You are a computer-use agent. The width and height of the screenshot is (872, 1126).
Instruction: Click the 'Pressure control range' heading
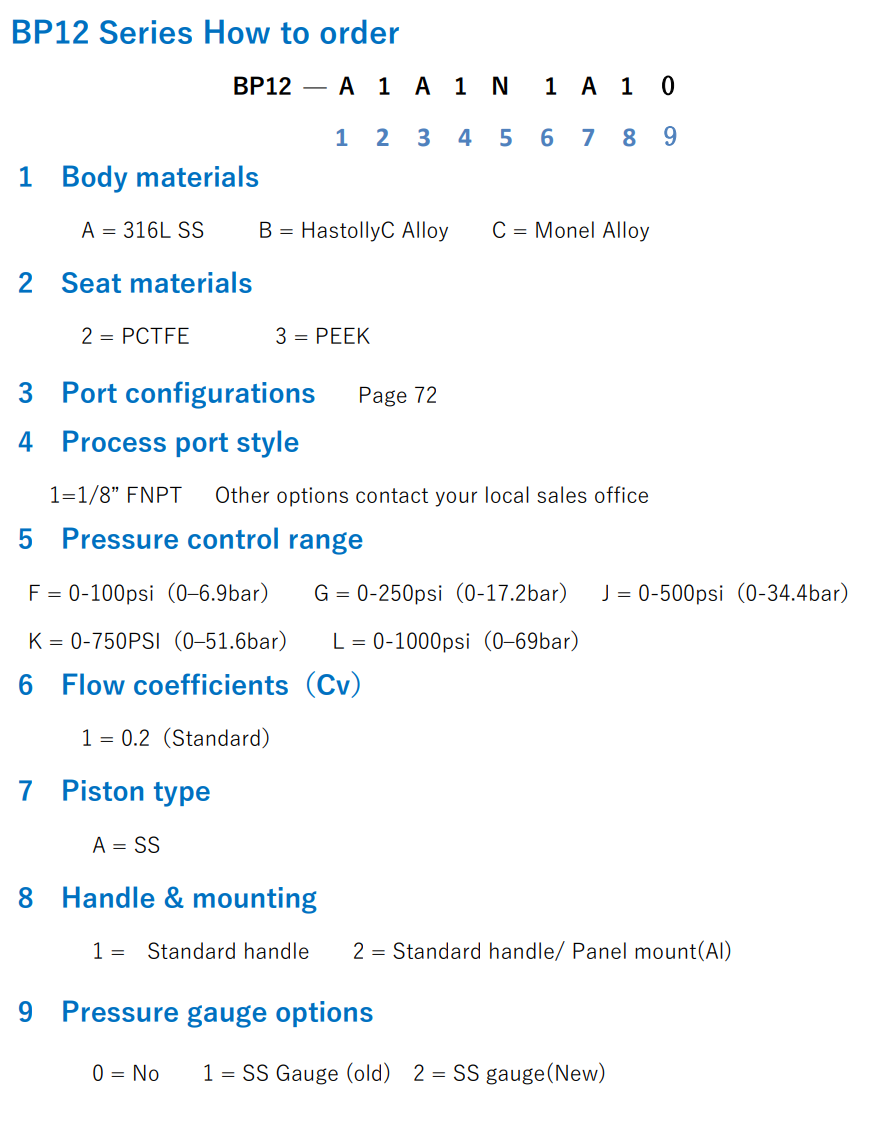tap(212, 539)
